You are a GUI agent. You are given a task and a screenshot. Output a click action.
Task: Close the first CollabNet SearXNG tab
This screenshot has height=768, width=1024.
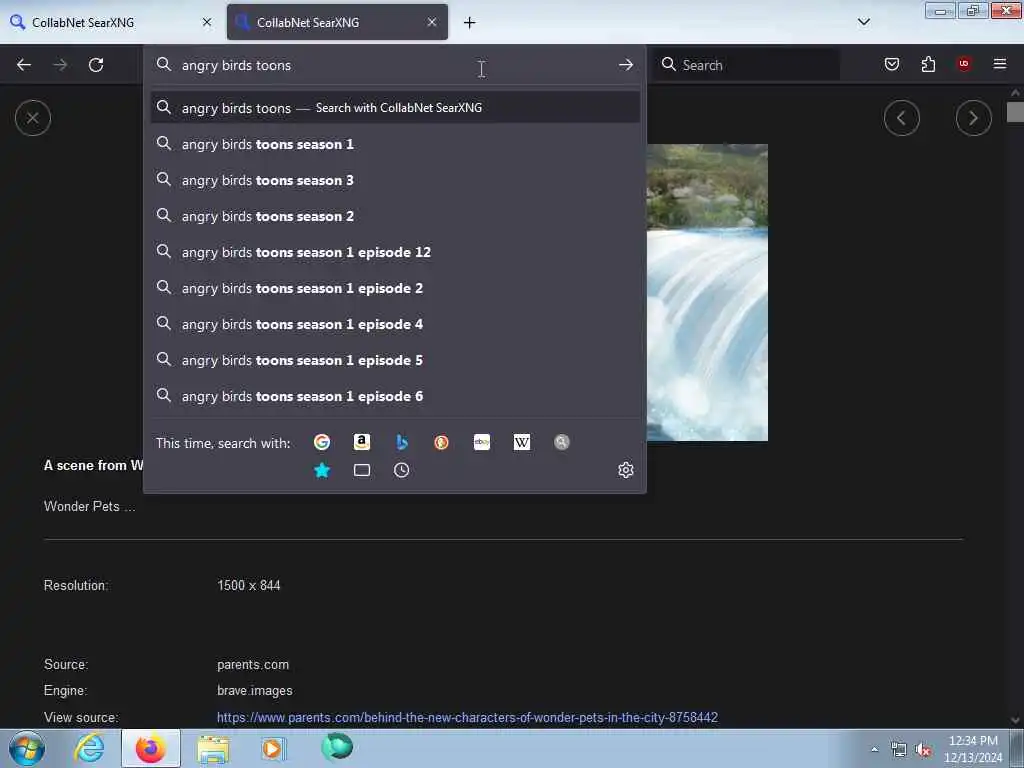point(207,22)
